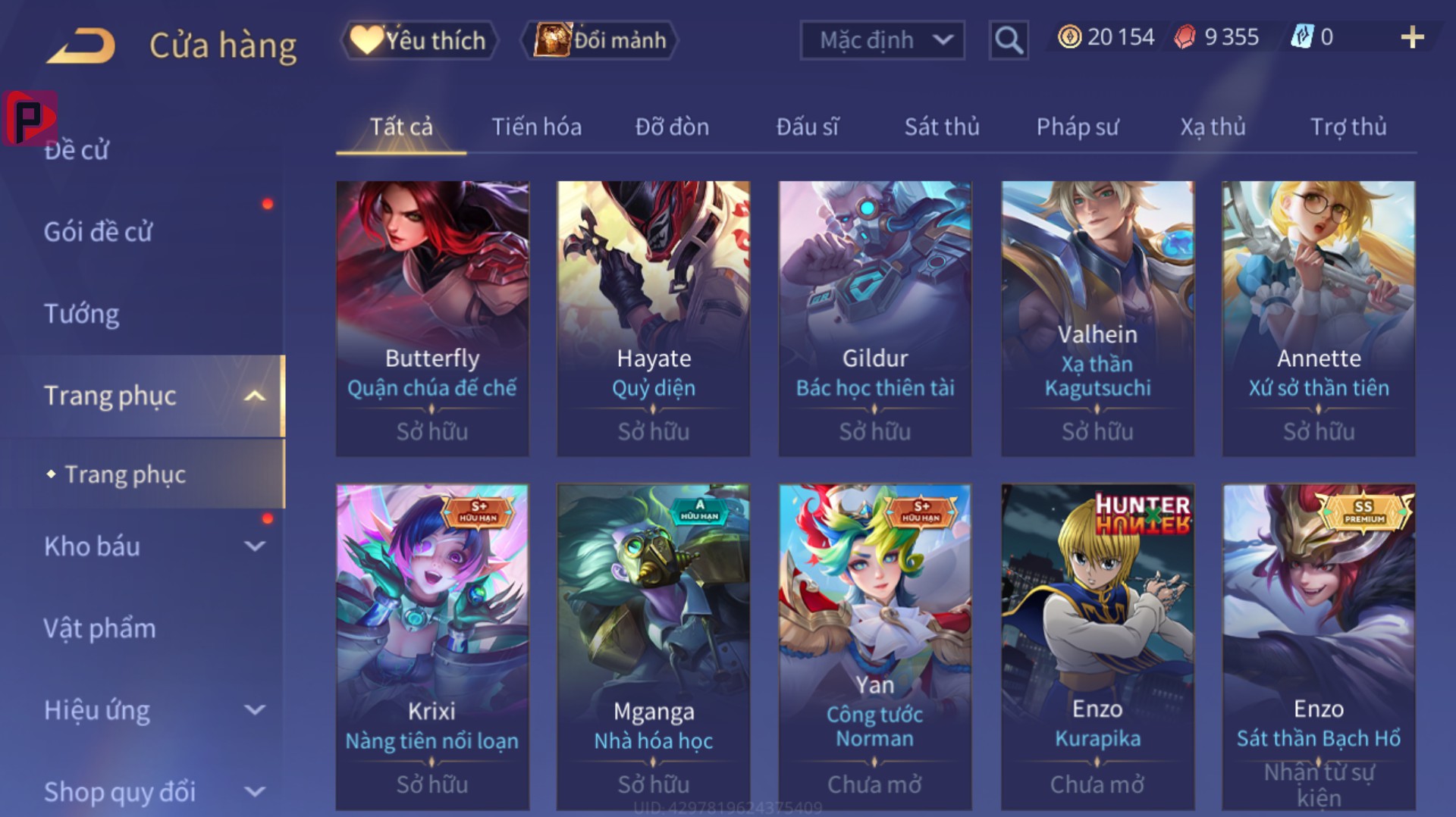Open the Mặc định sort dropdown
Image resolution: width=1456 pixels, height=817 pixels.
[882, 40]
